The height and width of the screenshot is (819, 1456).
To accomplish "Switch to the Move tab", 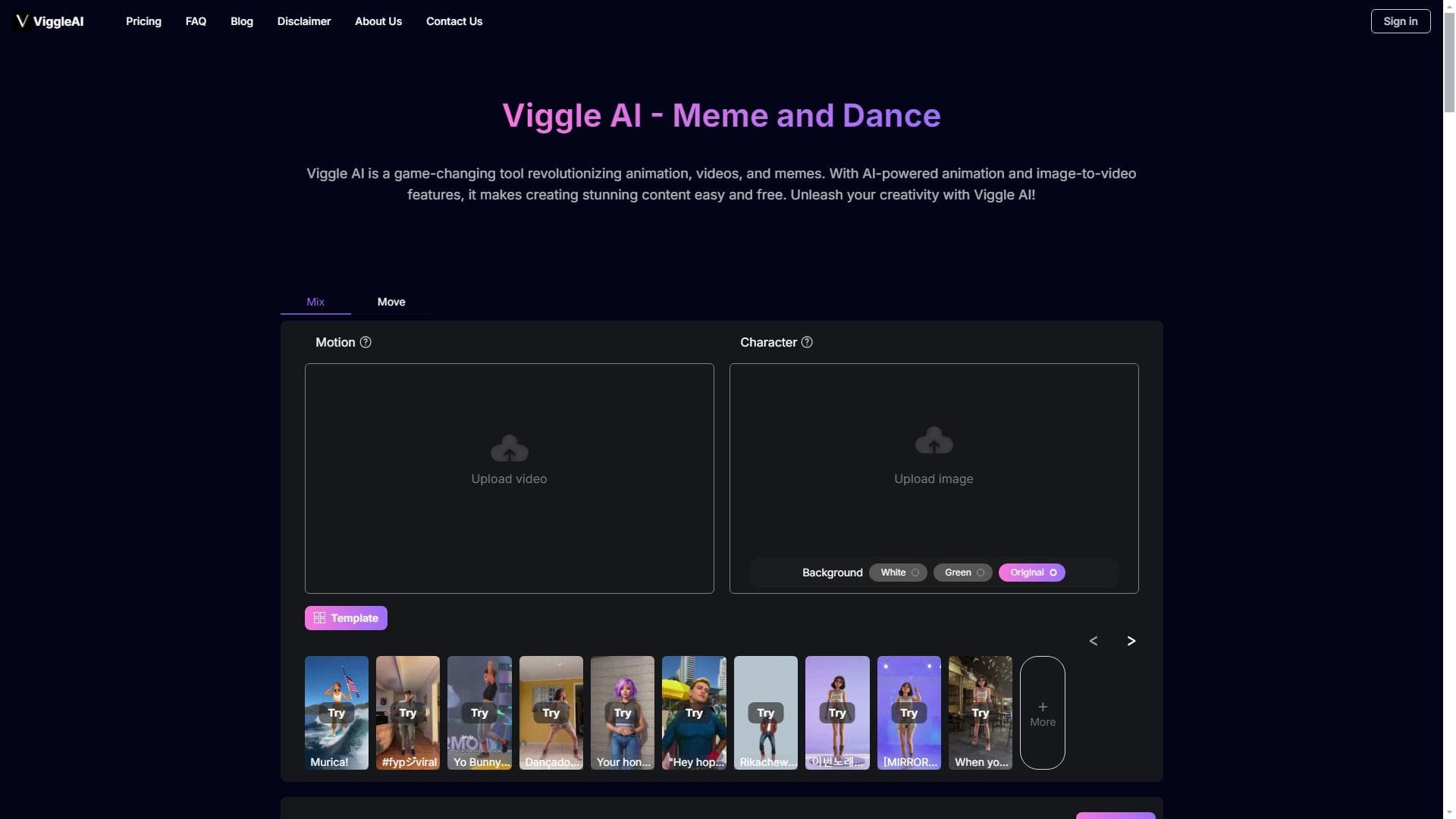I will pyautogui.click(x=391, y=302).
